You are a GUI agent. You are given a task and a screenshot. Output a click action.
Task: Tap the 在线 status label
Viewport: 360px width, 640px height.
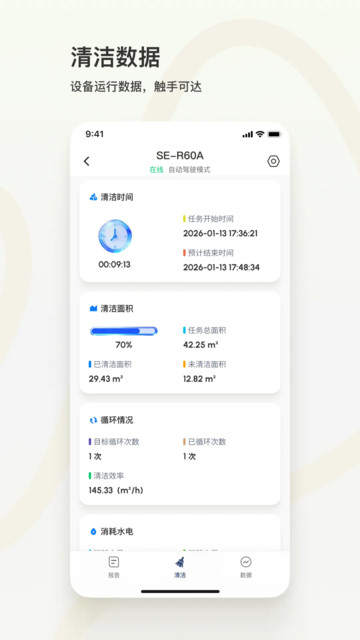(156, 170)
